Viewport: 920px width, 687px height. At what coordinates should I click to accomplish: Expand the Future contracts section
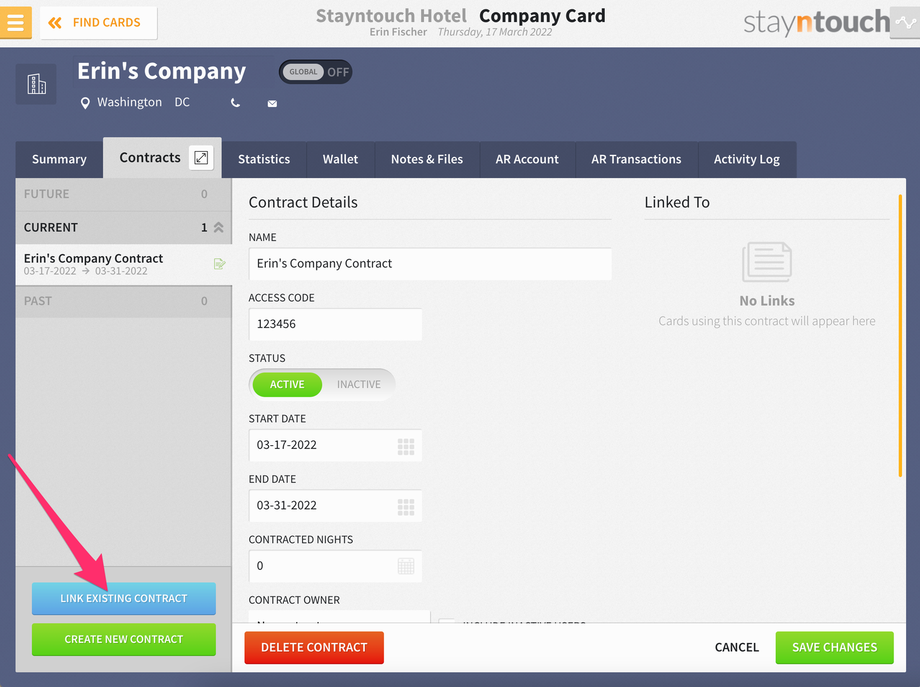[x=124, y=194]
